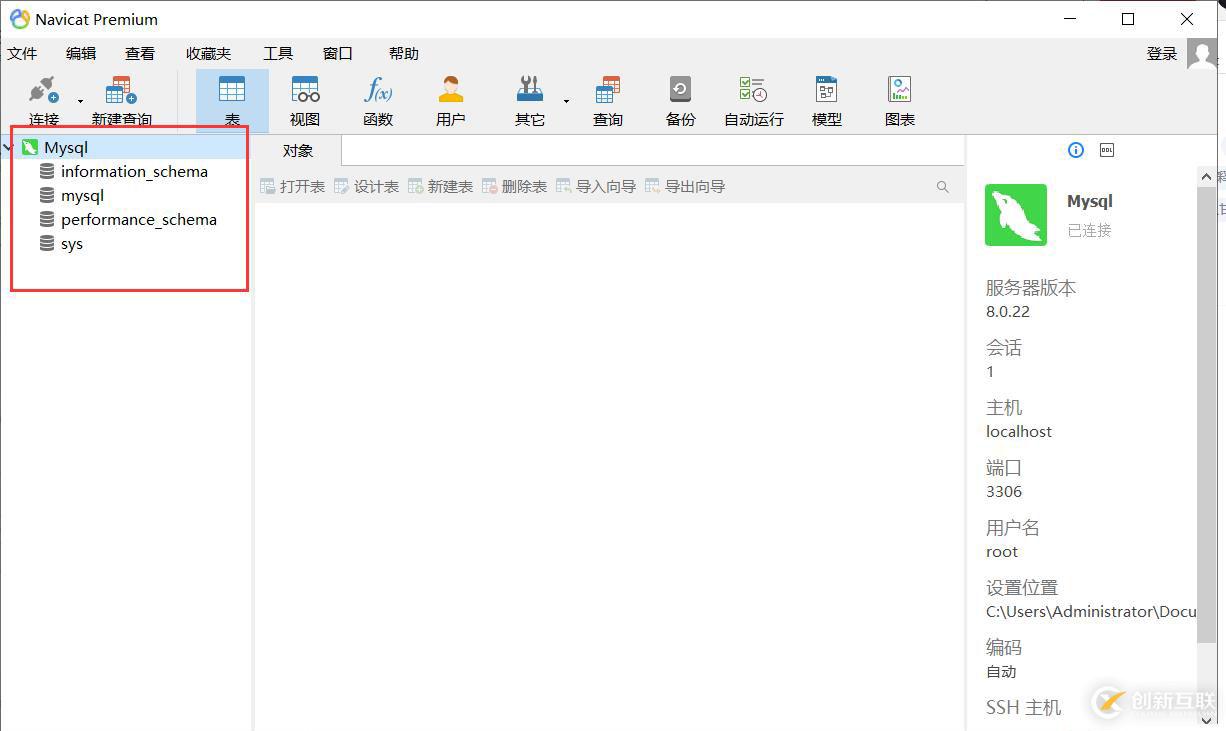Open the Help (帮助) menu
Viewport: 1226px width, 731px height.
[404, 54]
